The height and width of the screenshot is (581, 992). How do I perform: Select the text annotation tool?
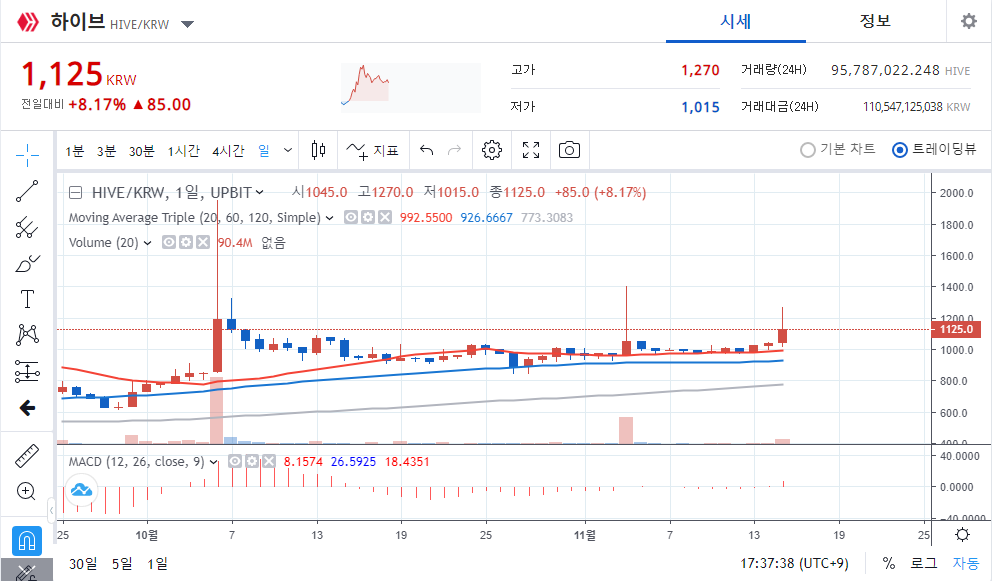(x=27, y=299)
